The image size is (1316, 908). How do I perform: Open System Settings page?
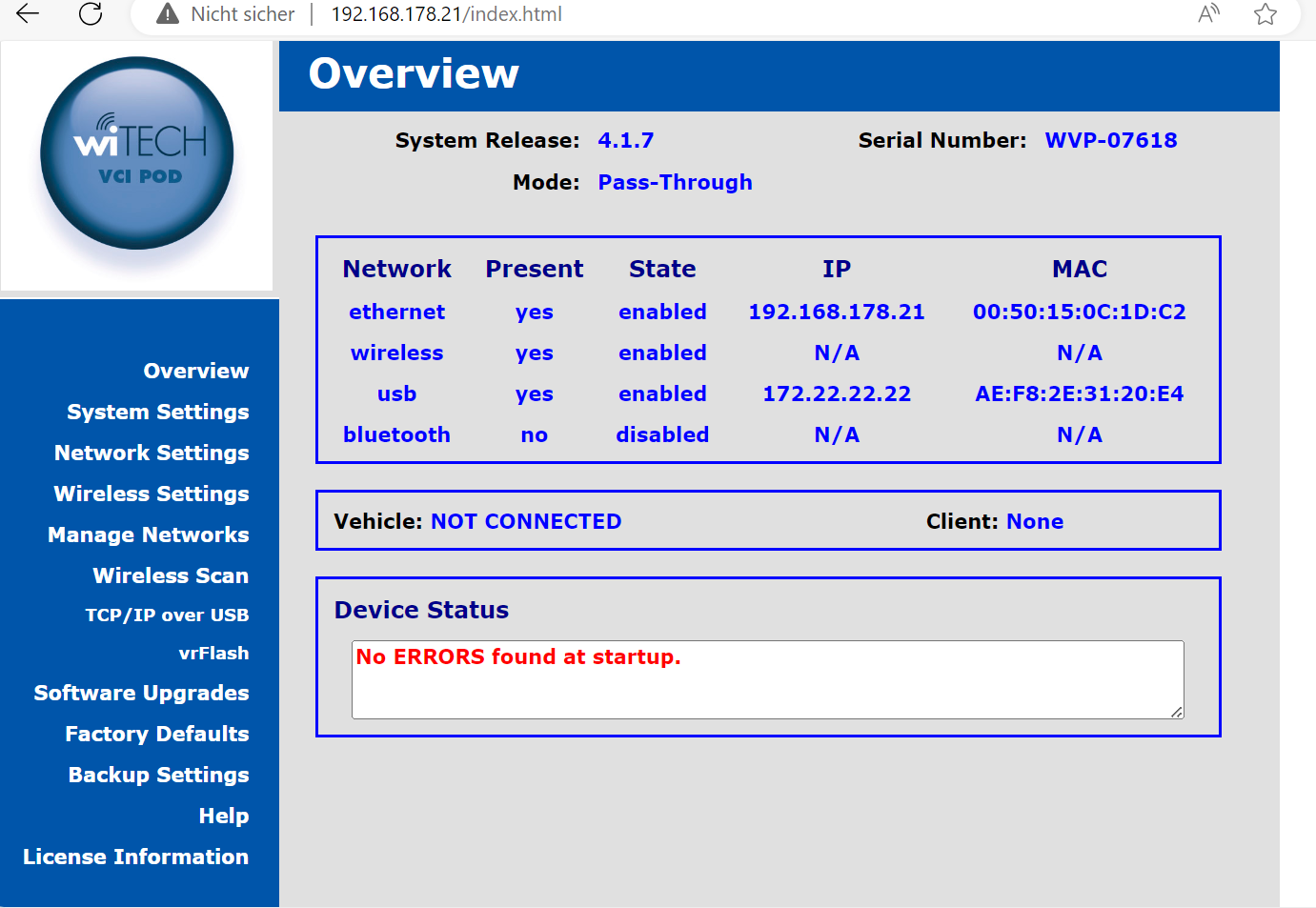157,412
